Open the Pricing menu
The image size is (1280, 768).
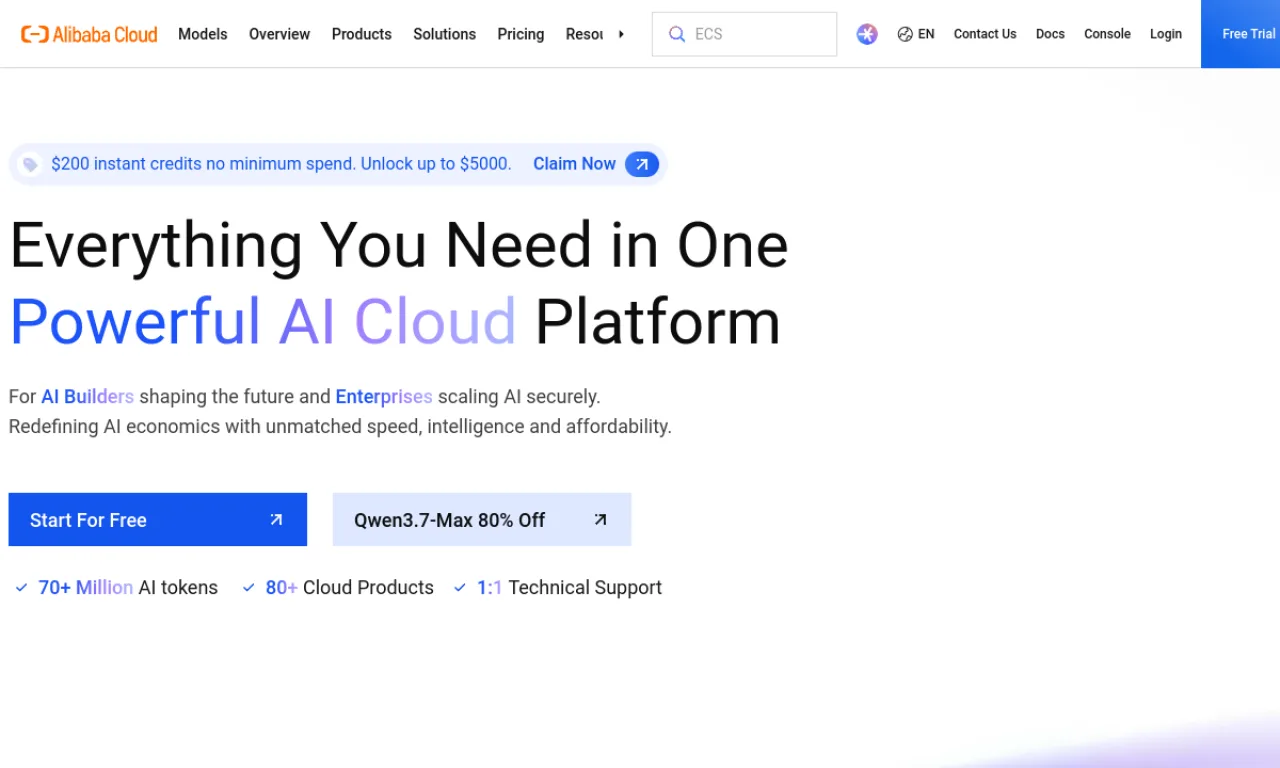pyautogui.click(x=521, y=34)
